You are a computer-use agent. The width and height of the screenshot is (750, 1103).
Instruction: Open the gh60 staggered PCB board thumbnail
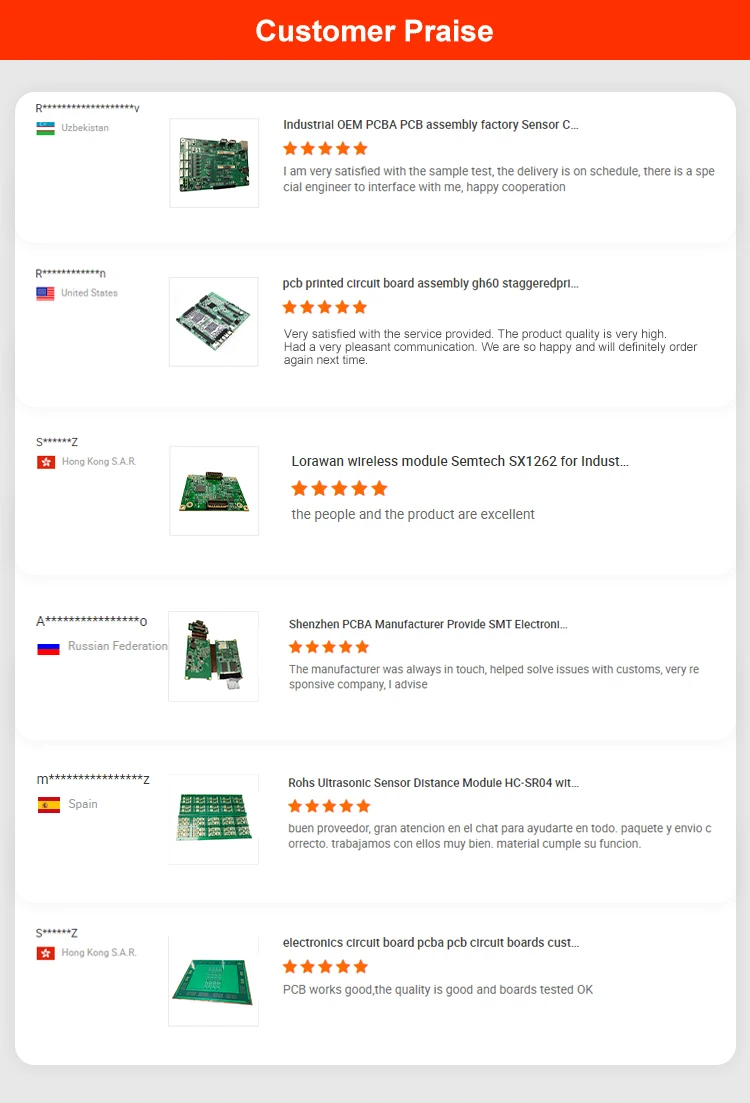214,321
